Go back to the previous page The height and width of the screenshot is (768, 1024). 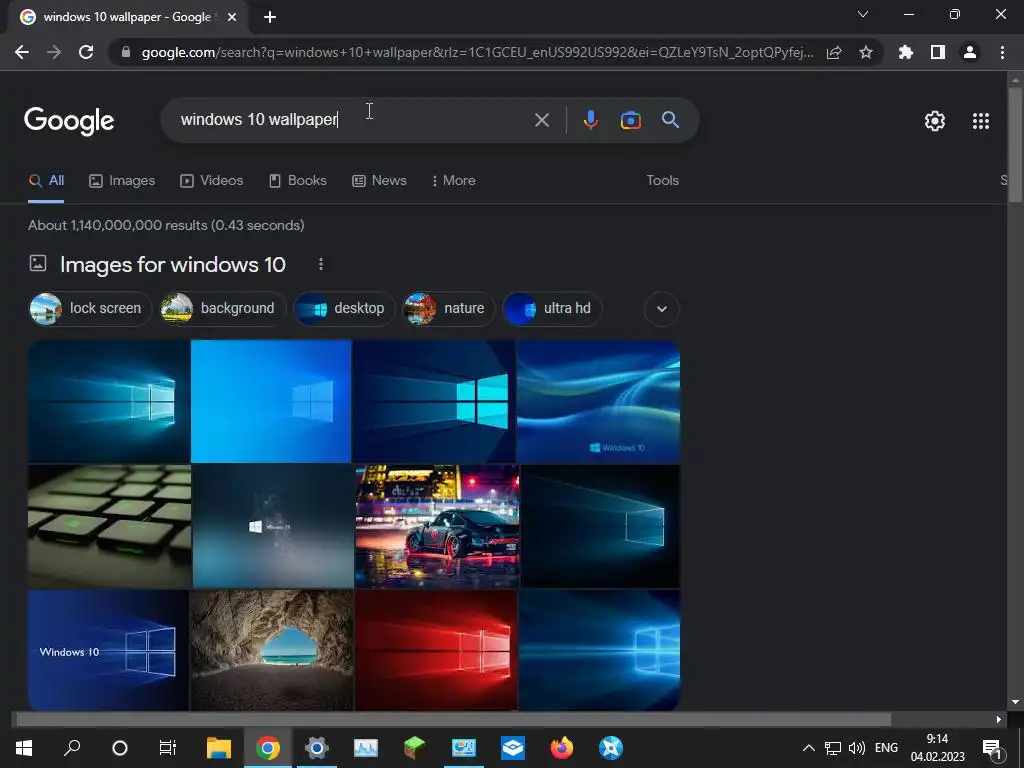(x=22, y=52)
